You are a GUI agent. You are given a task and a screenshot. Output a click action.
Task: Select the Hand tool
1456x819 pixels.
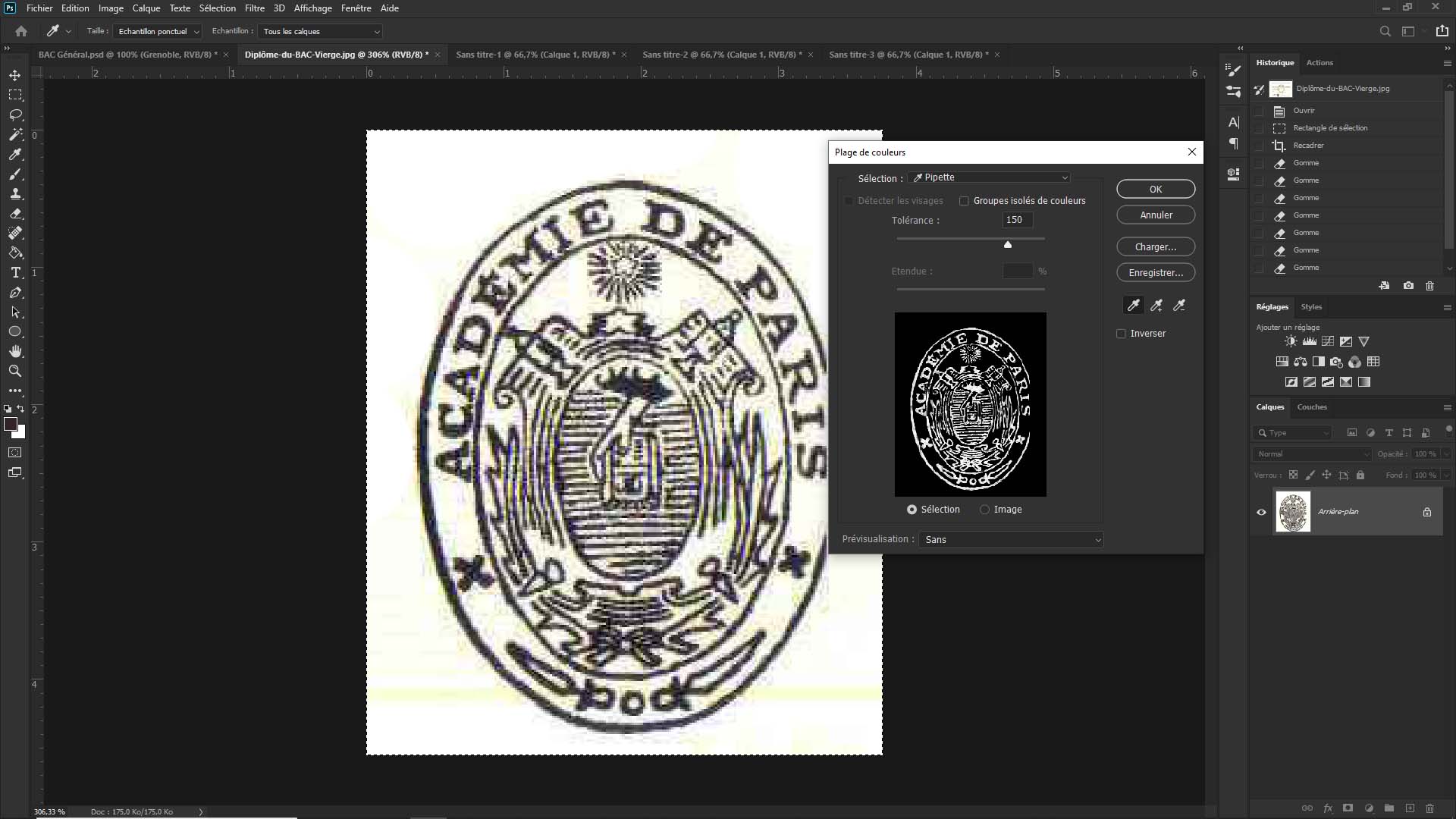(15, 351)
